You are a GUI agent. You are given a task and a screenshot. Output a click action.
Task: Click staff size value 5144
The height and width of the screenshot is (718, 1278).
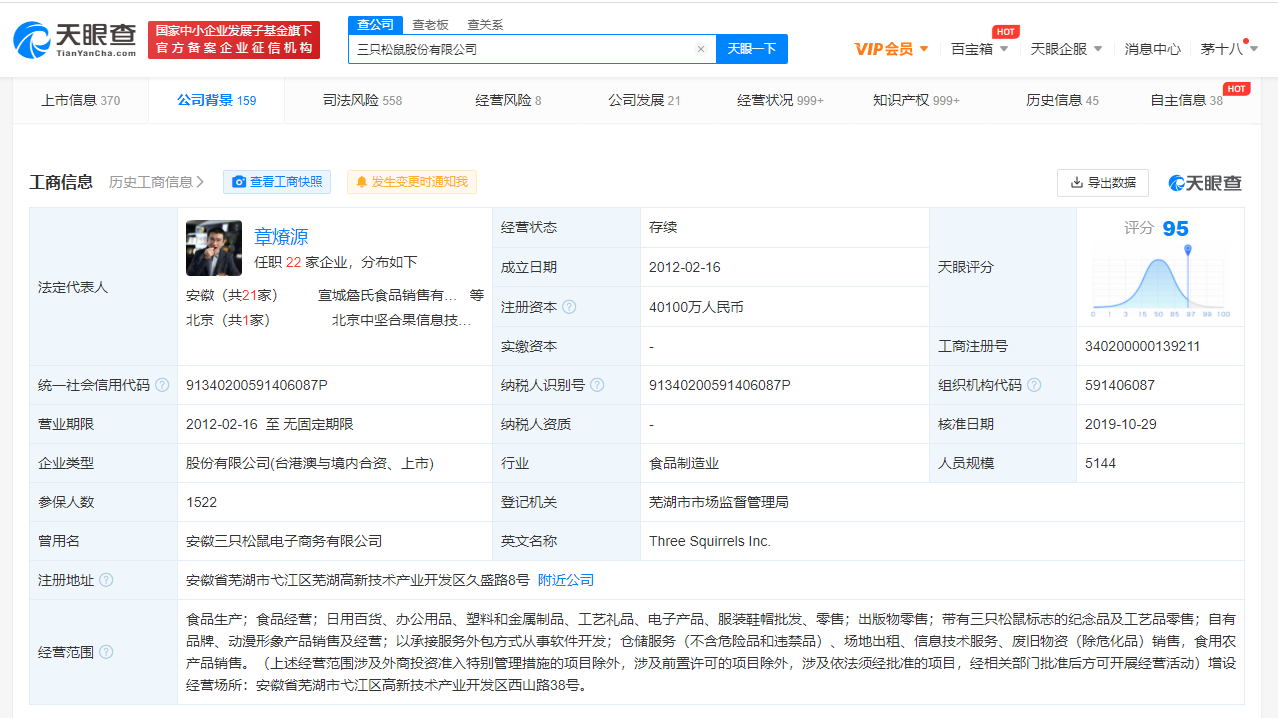(x=1100, y=463)
